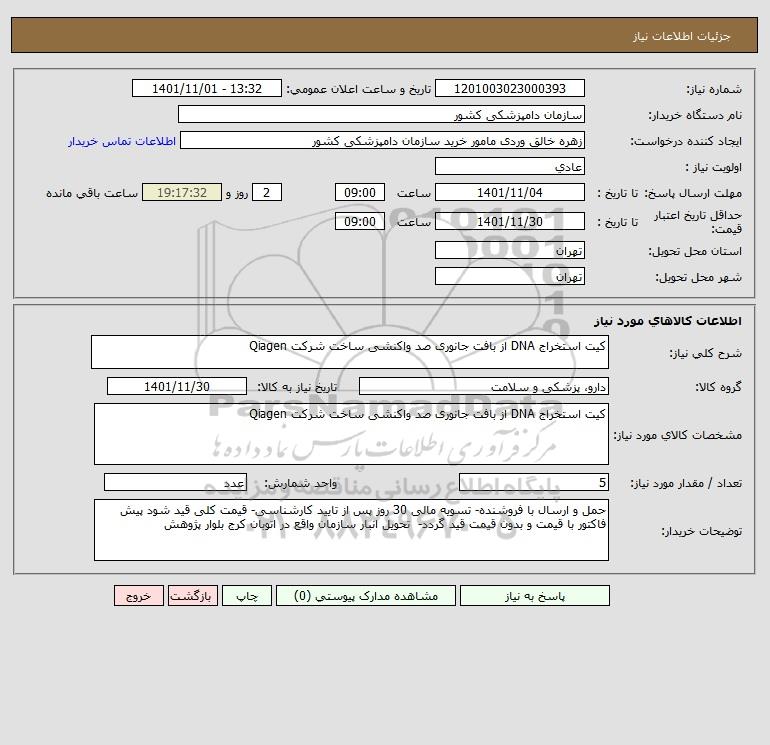Open مشاهده مدارک پیوستی (0) button
This screenshot has width=770, height=745.
(x=366, y=596)
